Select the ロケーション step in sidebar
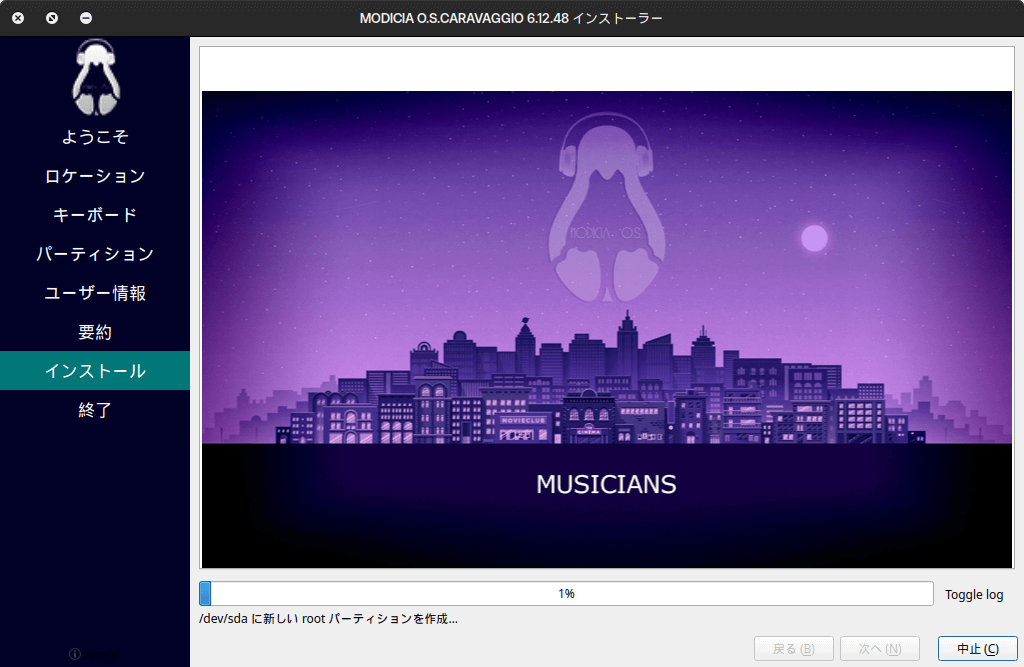Viewport: 1024px width, 667px height. [95, 176]
